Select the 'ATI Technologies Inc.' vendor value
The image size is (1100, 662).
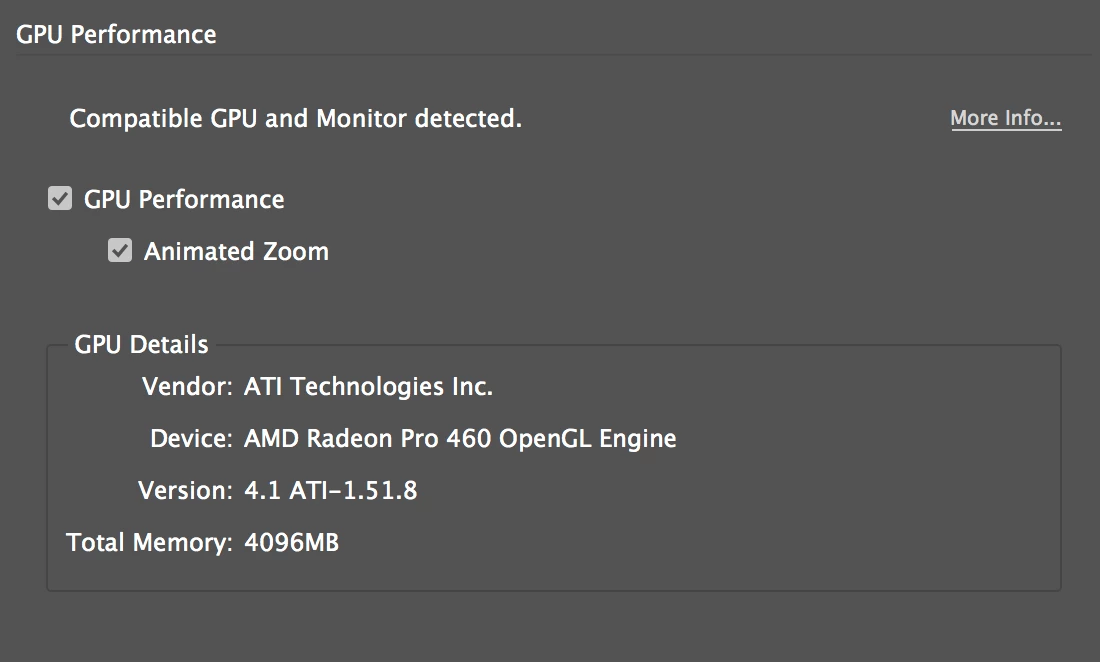point(368,386)
